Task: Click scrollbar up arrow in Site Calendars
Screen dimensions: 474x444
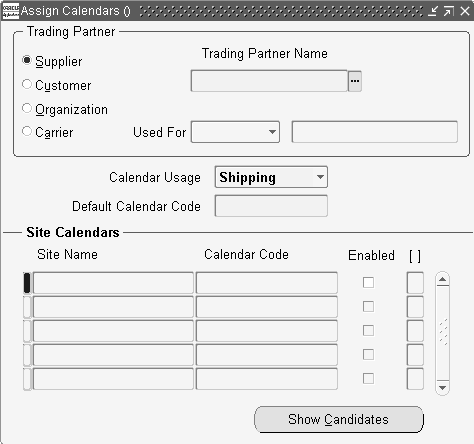Action: (442, 279)
